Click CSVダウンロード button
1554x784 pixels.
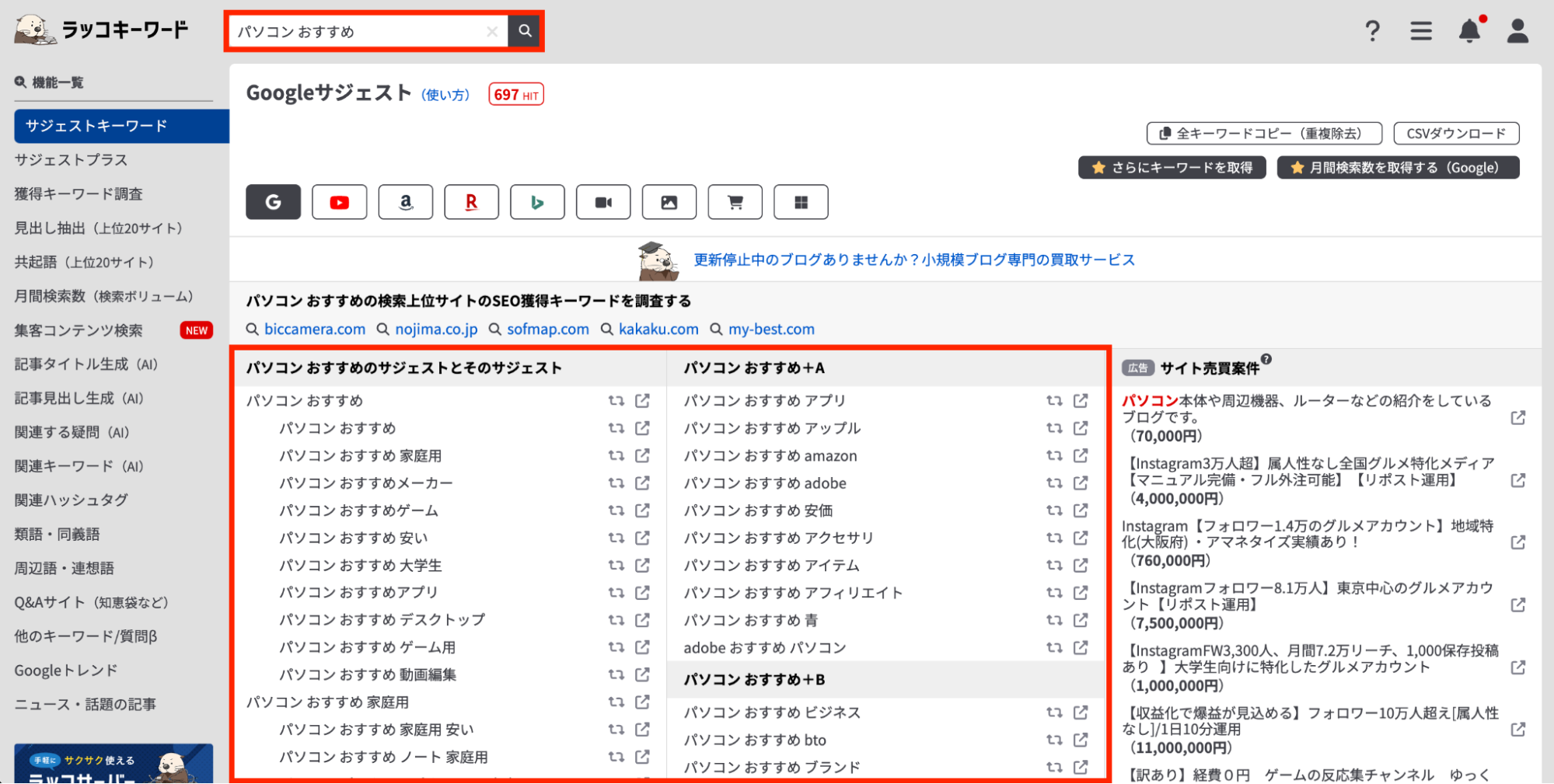[1456, 134]
